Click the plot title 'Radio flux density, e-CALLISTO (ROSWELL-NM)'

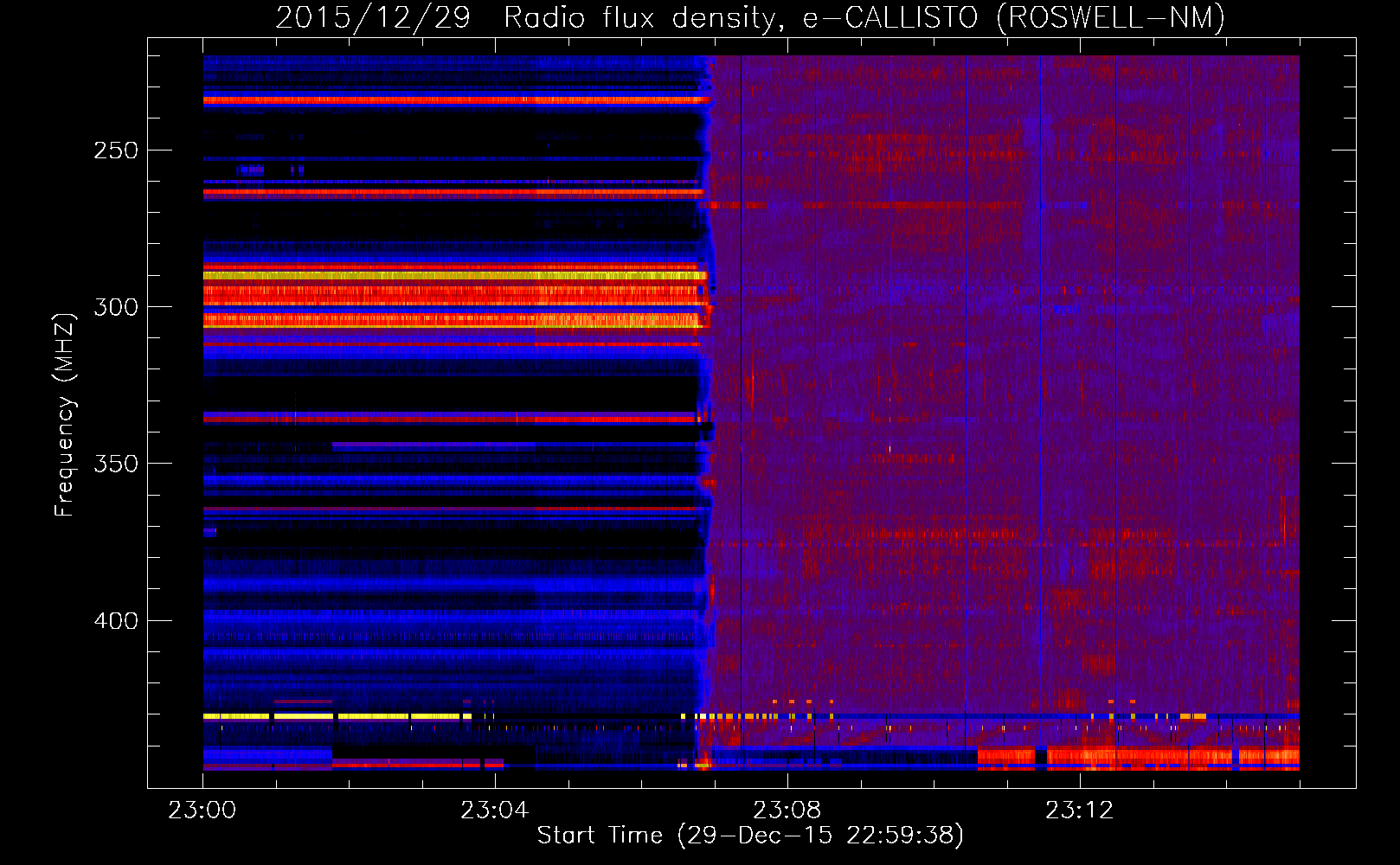pyautogui.click(x=864, y=17)
